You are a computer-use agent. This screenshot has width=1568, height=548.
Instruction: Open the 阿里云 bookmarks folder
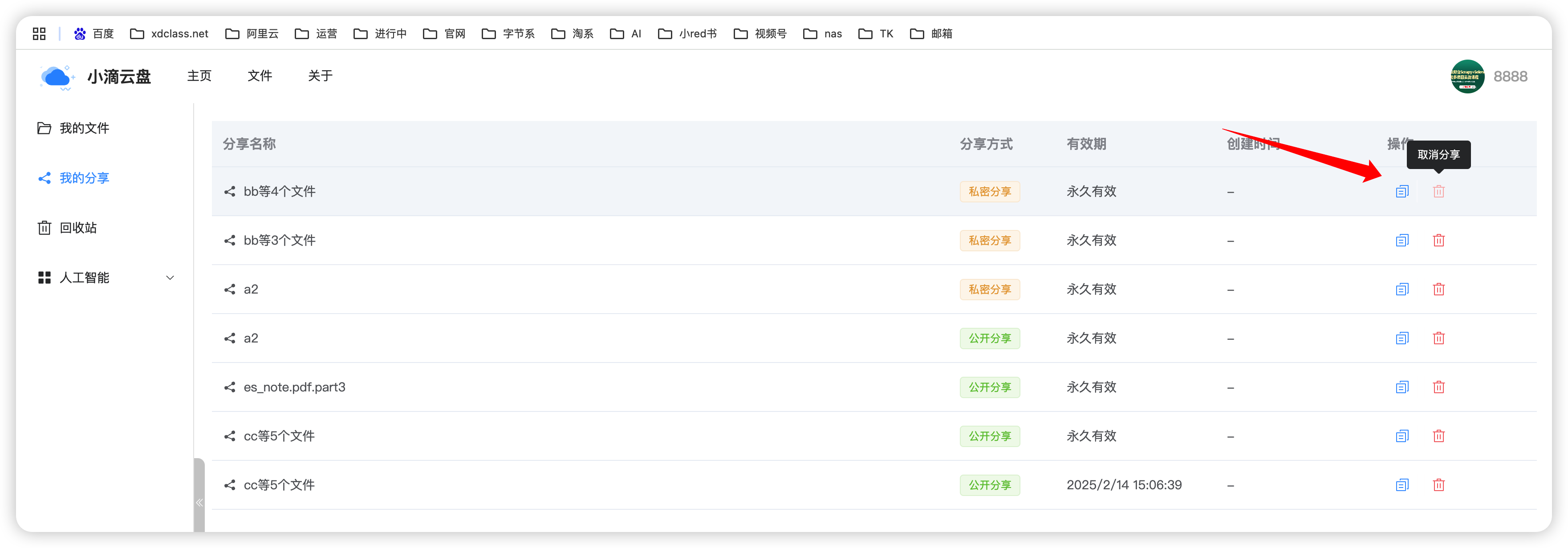(x=252, y=34)
